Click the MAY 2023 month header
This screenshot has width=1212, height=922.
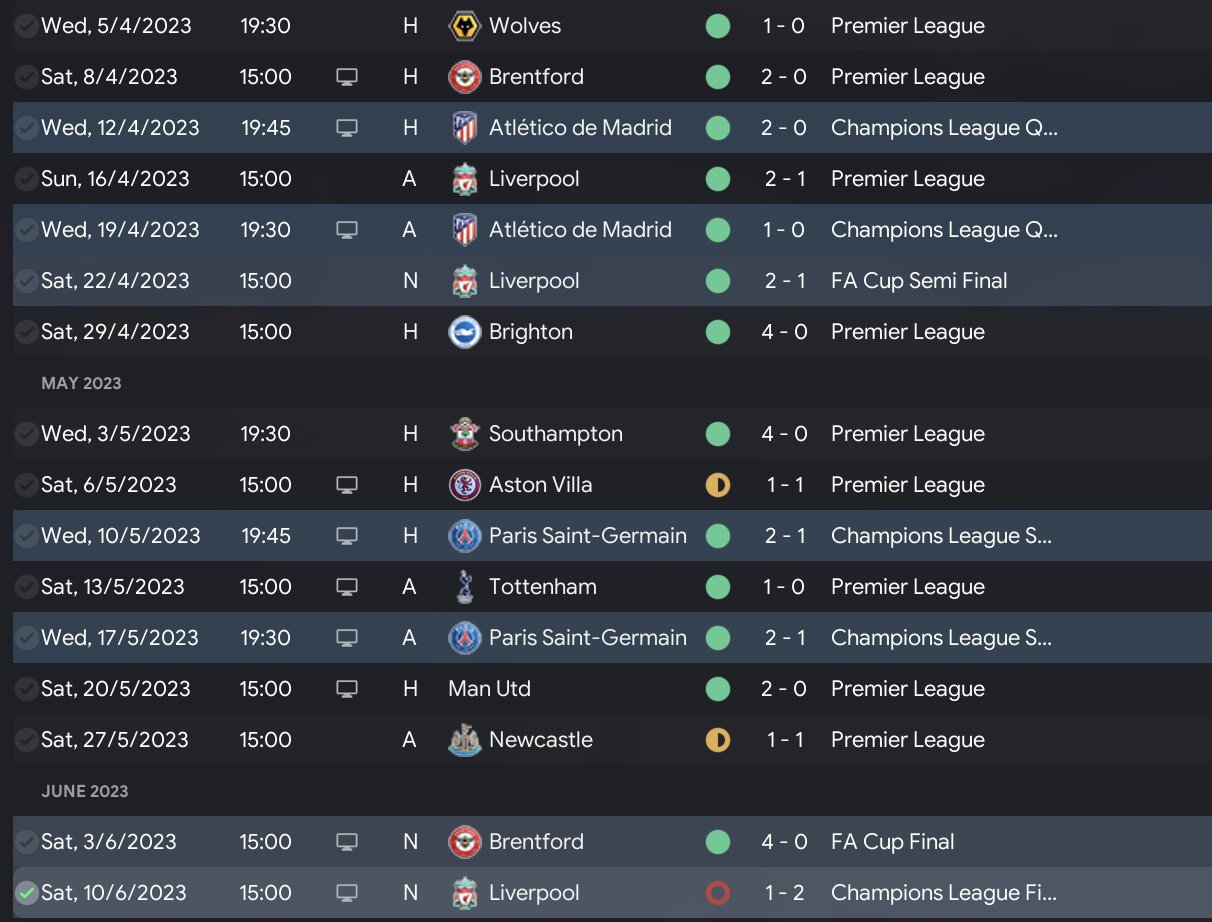pyautogui.click(x=81, y=383)
